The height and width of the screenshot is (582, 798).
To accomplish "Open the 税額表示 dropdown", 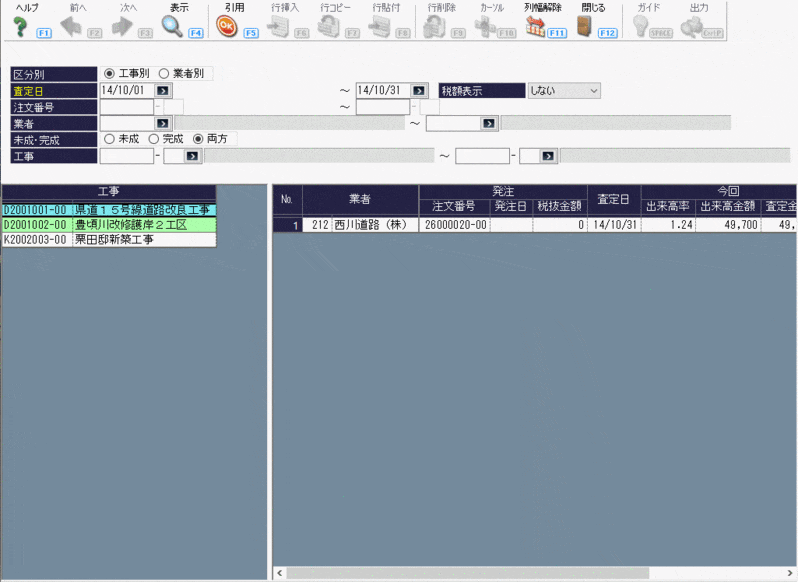I will click(x=564, y=91).
